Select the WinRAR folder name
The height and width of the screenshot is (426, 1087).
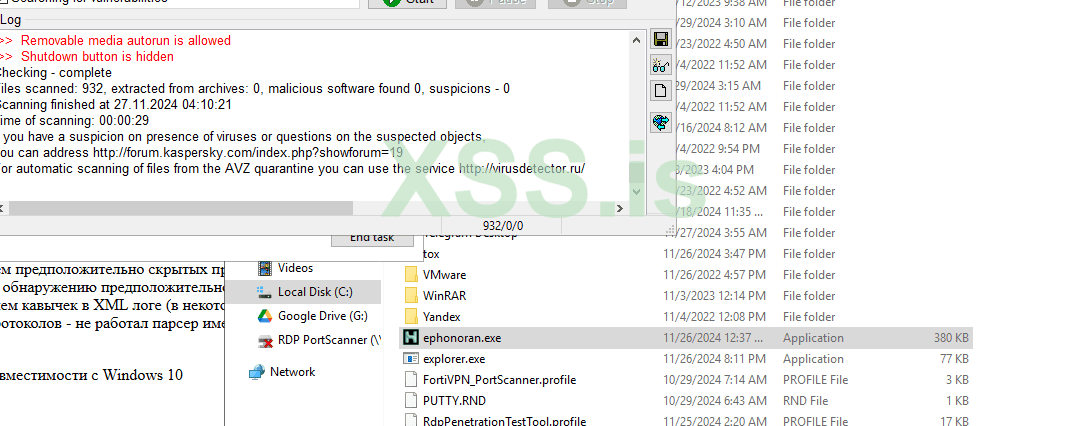point(444,296)
